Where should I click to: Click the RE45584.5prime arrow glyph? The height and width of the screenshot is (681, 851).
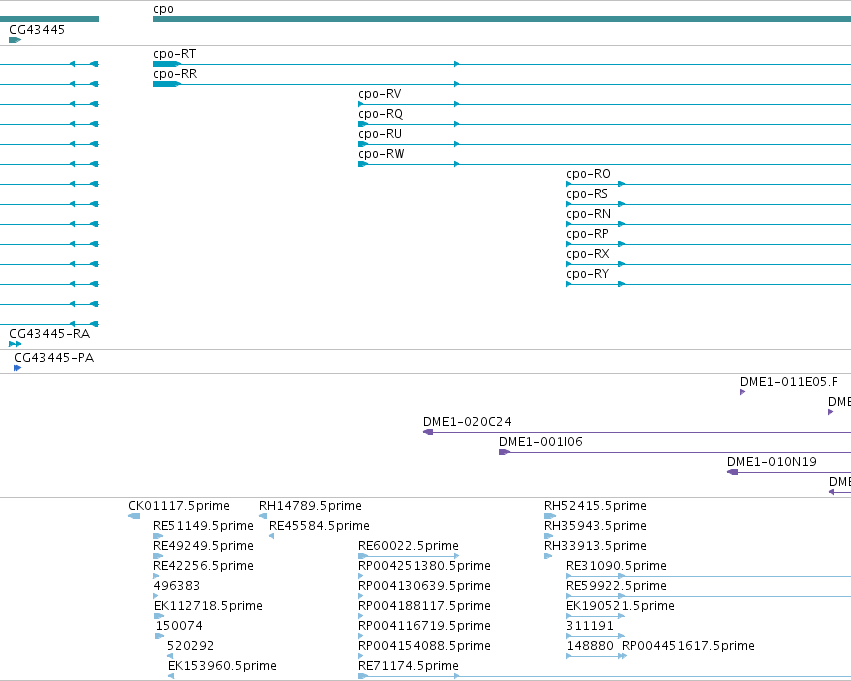coord(271,536)
